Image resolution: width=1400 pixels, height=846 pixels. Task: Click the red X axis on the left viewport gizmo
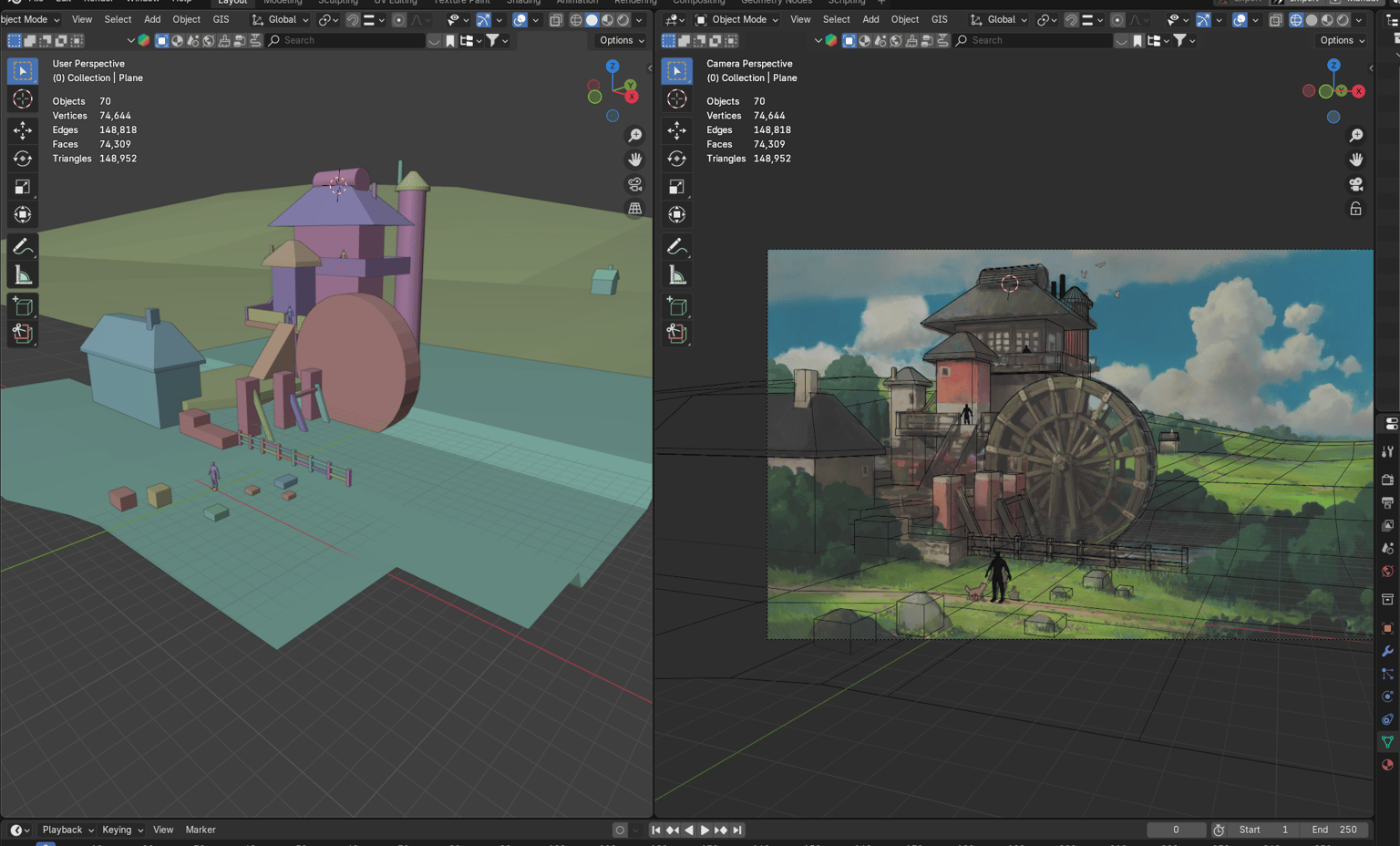tap(632, 97)
